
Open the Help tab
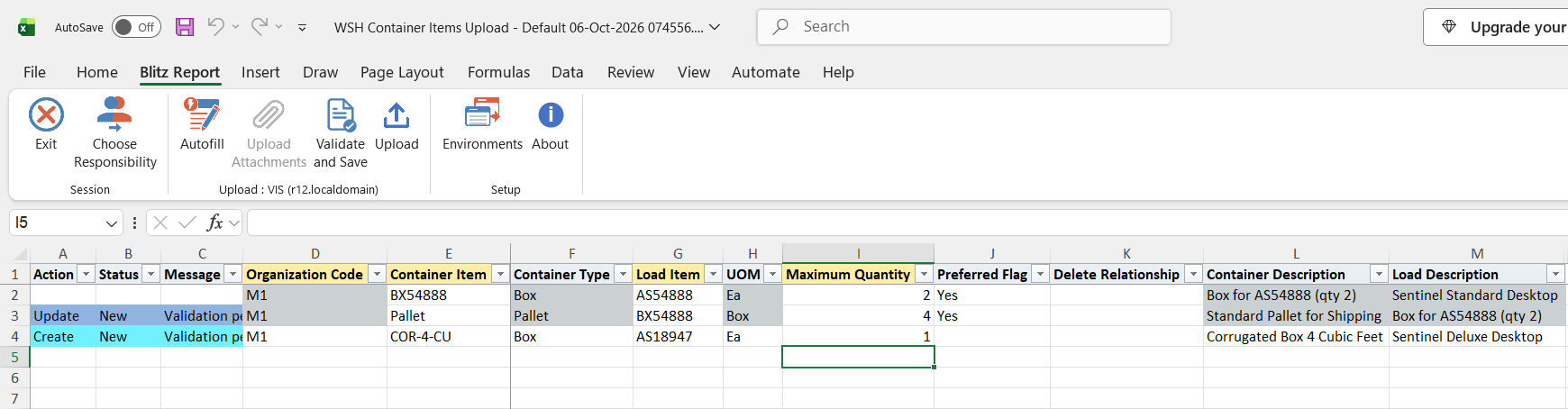838,72
